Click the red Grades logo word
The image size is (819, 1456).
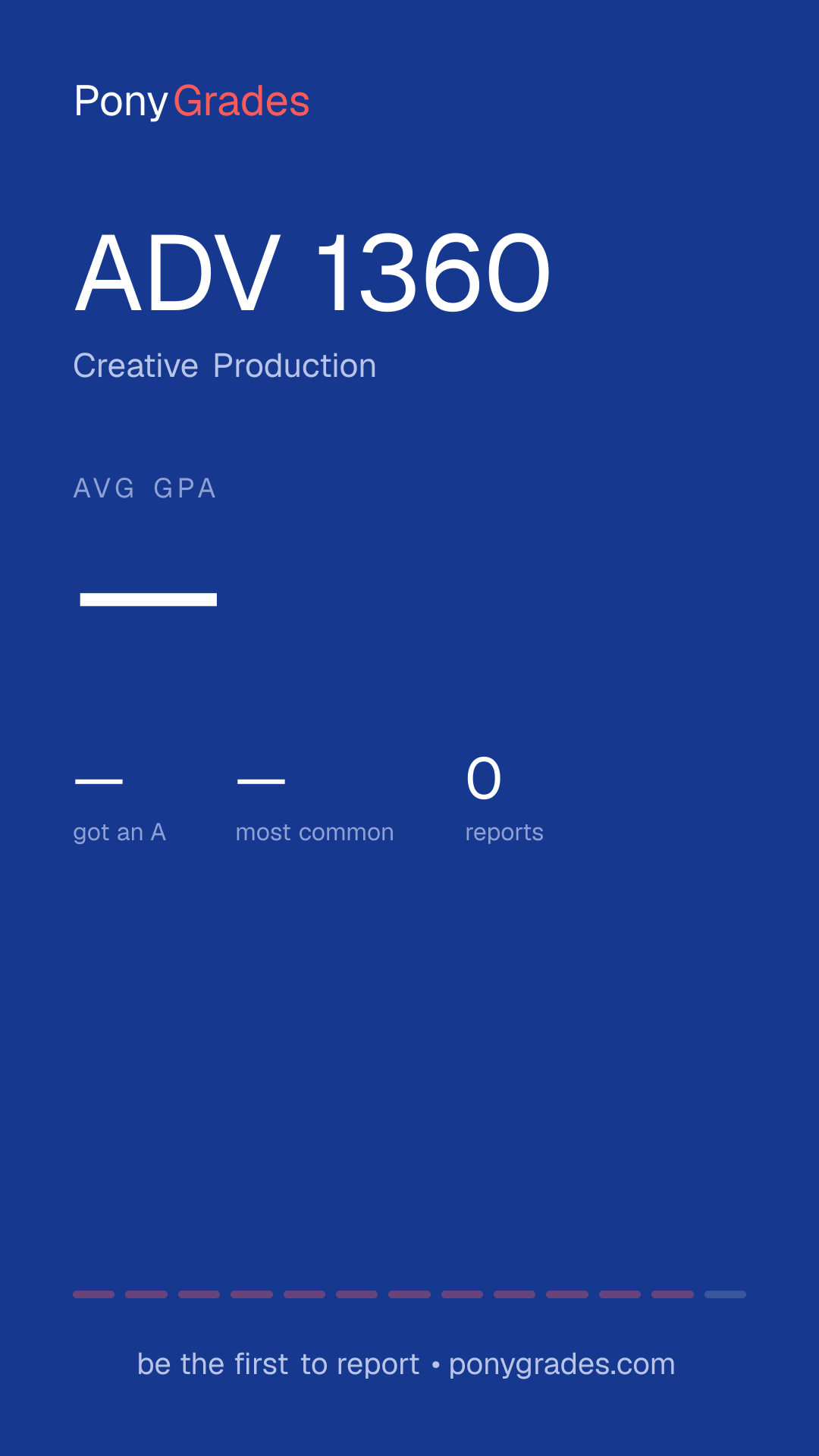(x=241, y=101)
